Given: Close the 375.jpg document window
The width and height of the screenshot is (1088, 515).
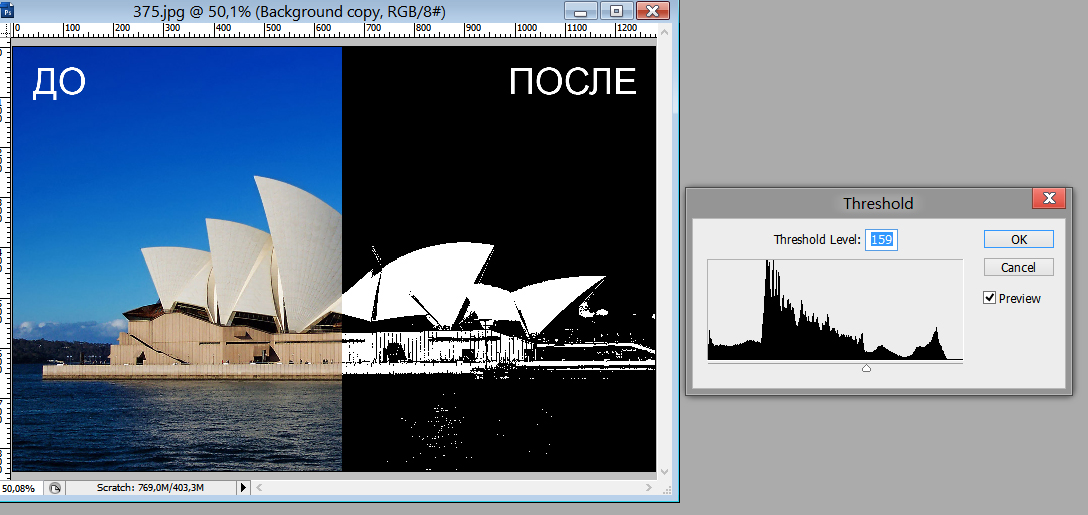Looking at the screenshot, I should click(652, 10).
